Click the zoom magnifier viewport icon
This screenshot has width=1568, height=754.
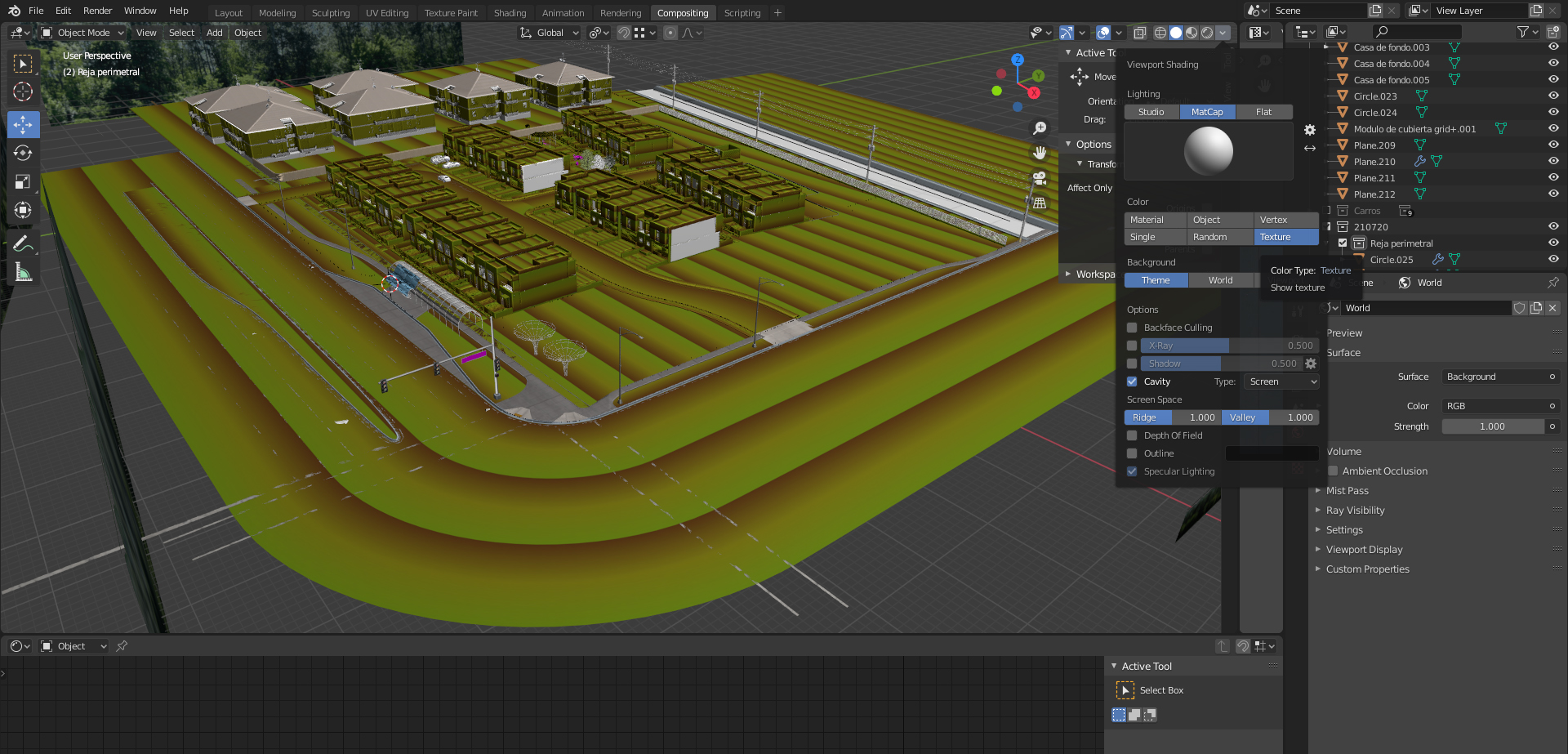pos(1040,128)
